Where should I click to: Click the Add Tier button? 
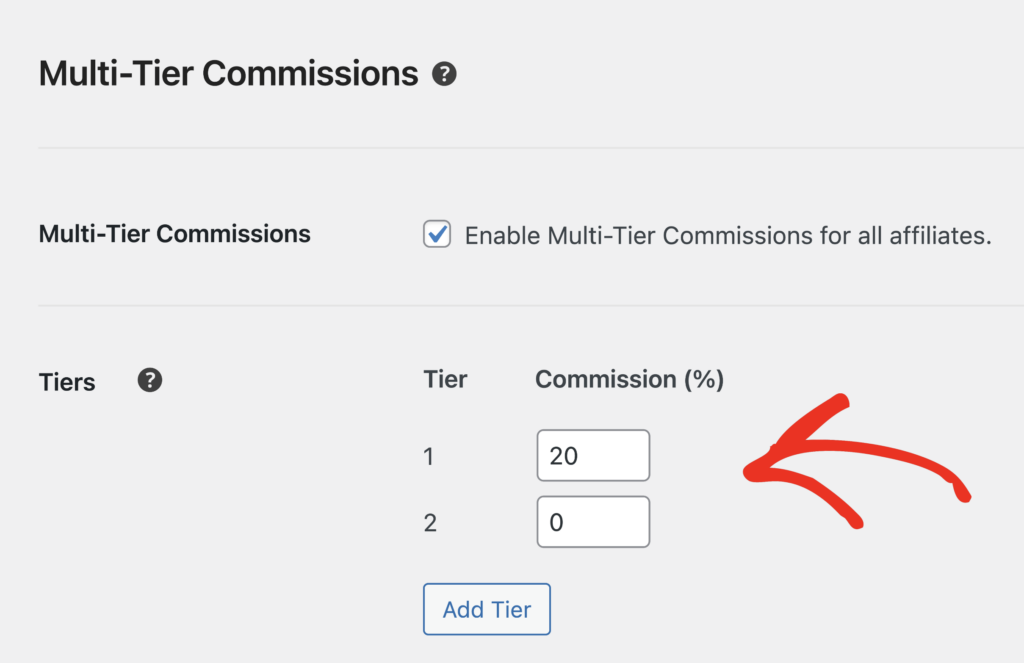(487, 609)
